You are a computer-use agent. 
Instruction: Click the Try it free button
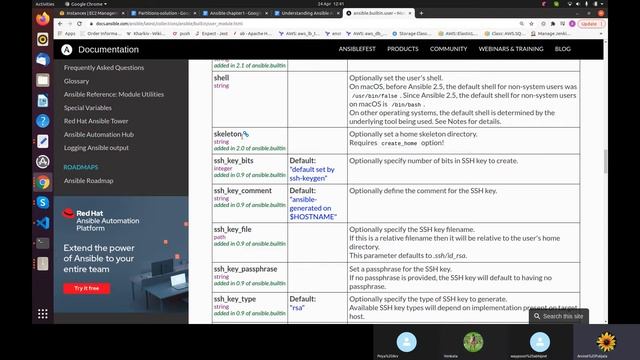tap(87, 288)
